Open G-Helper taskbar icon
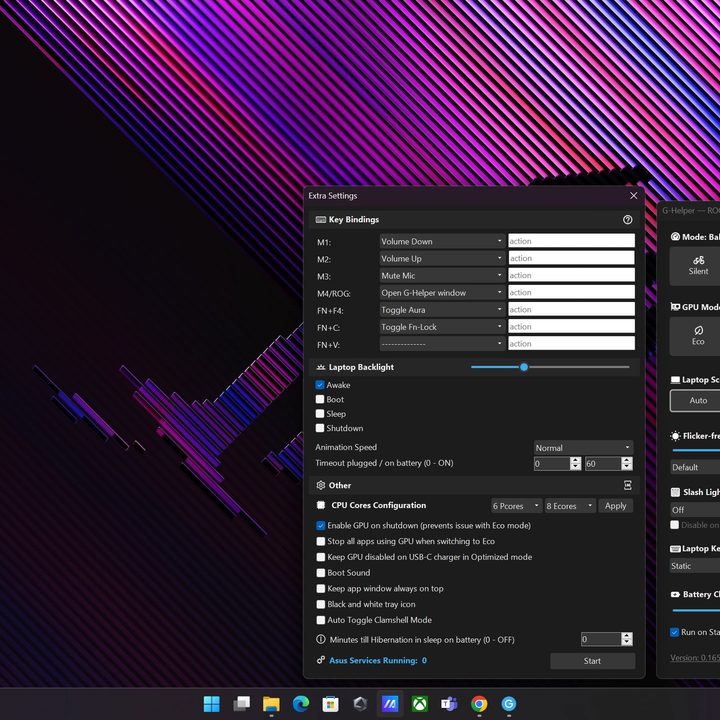The height and width of the screenshot is (720, 720). pos(508,703)
